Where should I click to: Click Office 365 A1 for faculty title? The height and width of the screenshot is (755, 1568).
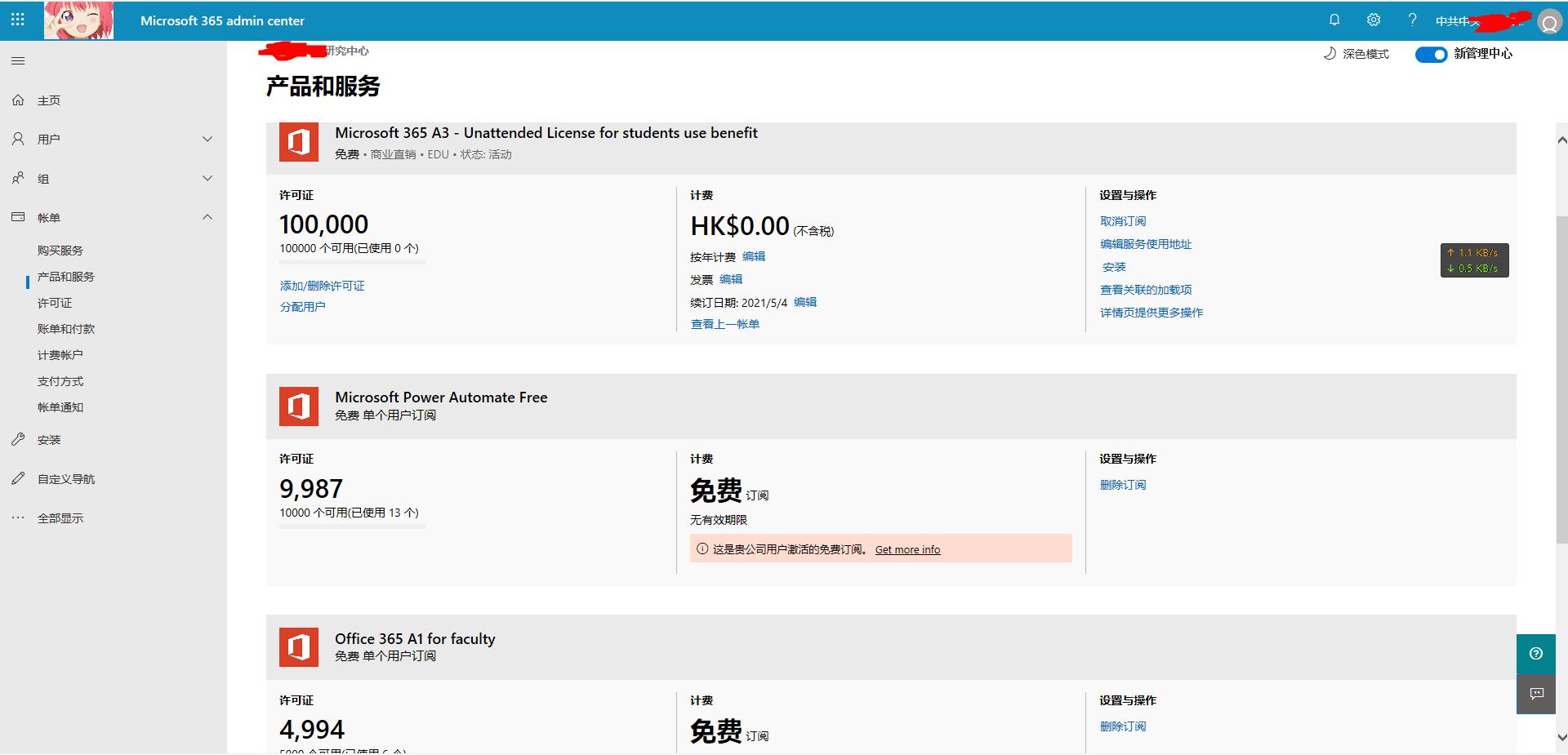tap(415, 639)
